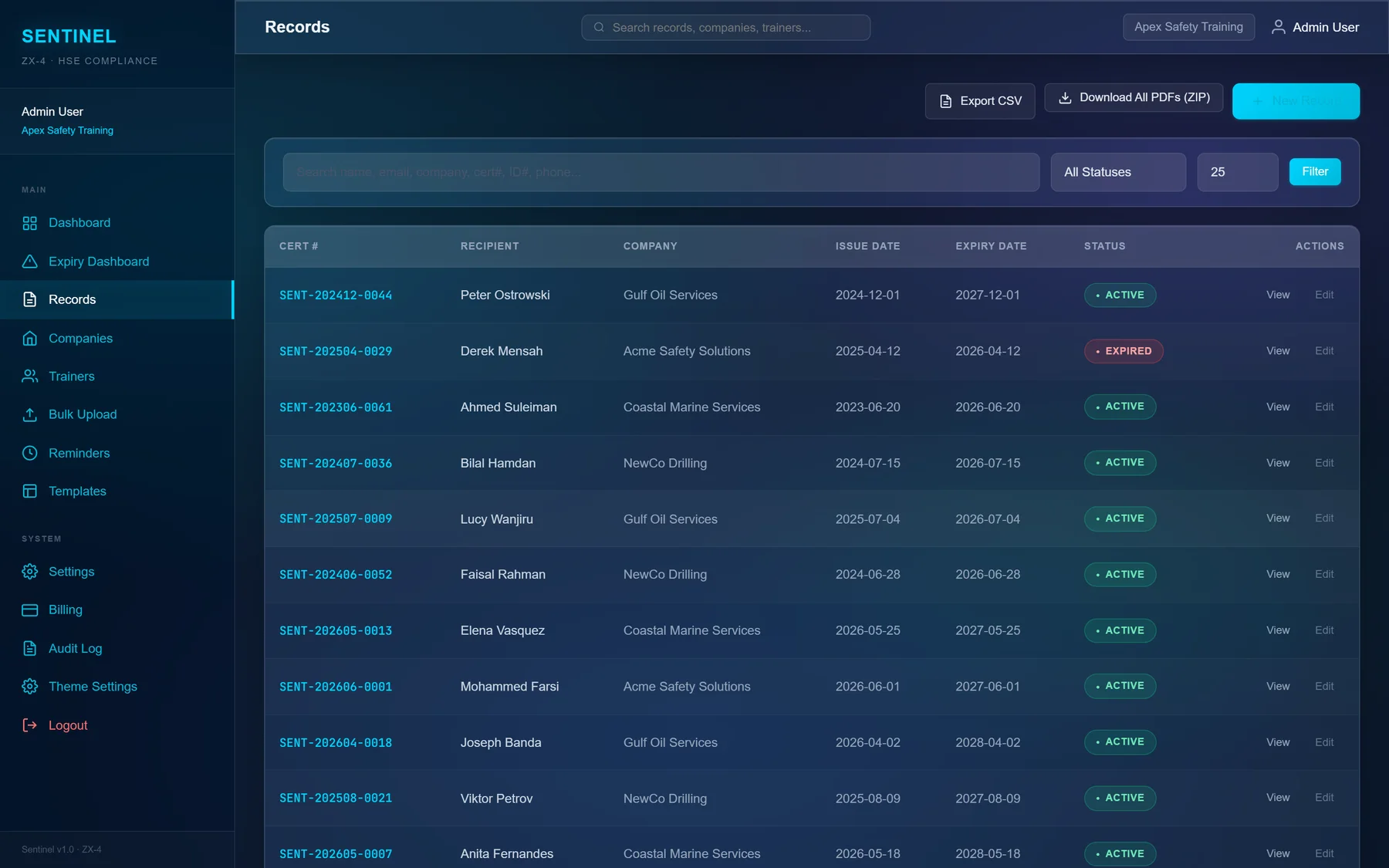Click the Dashboard grid icon
This screenshot has width=1389, height=868.
[x=30, y=223]
